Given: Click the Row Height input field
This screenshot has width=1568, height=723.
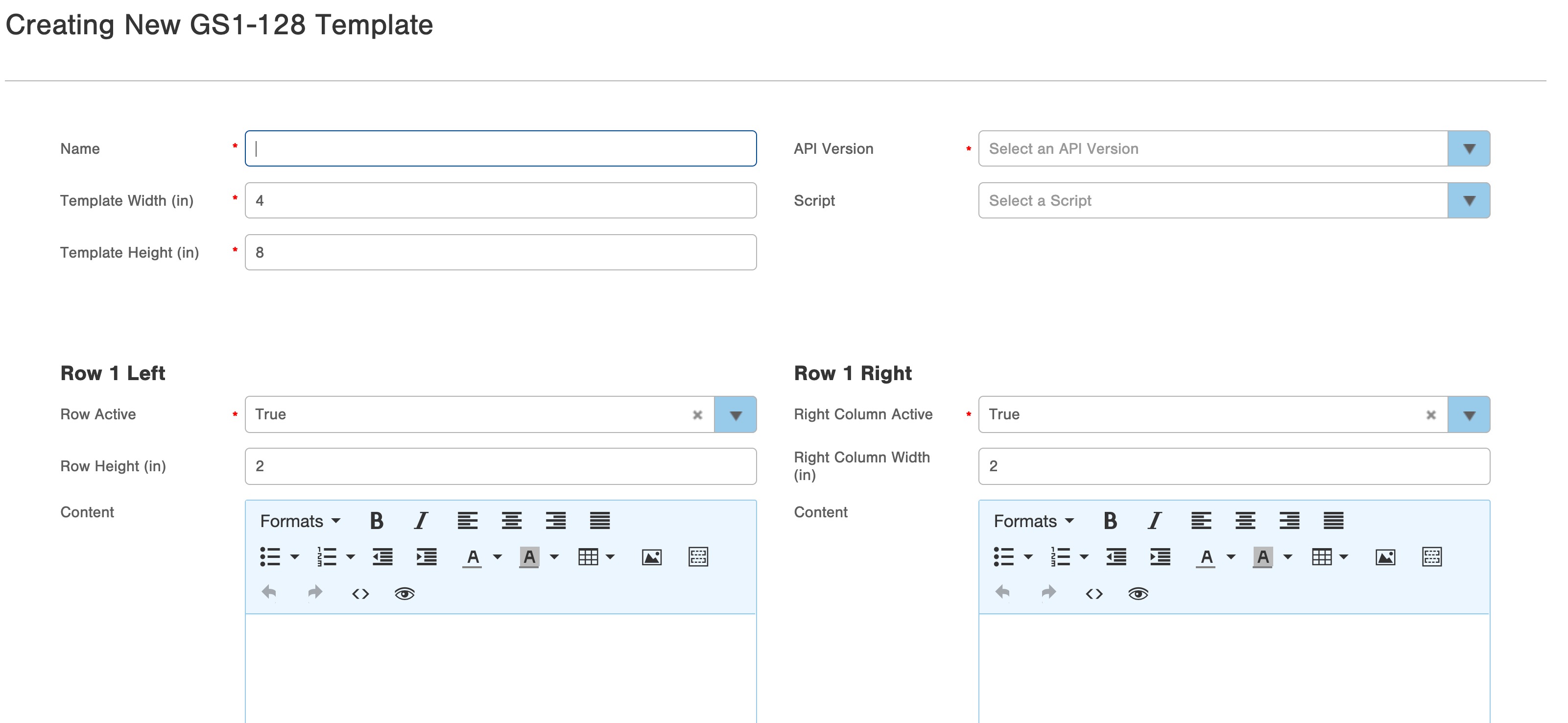Looking at the screenshot, I should 500,466.
